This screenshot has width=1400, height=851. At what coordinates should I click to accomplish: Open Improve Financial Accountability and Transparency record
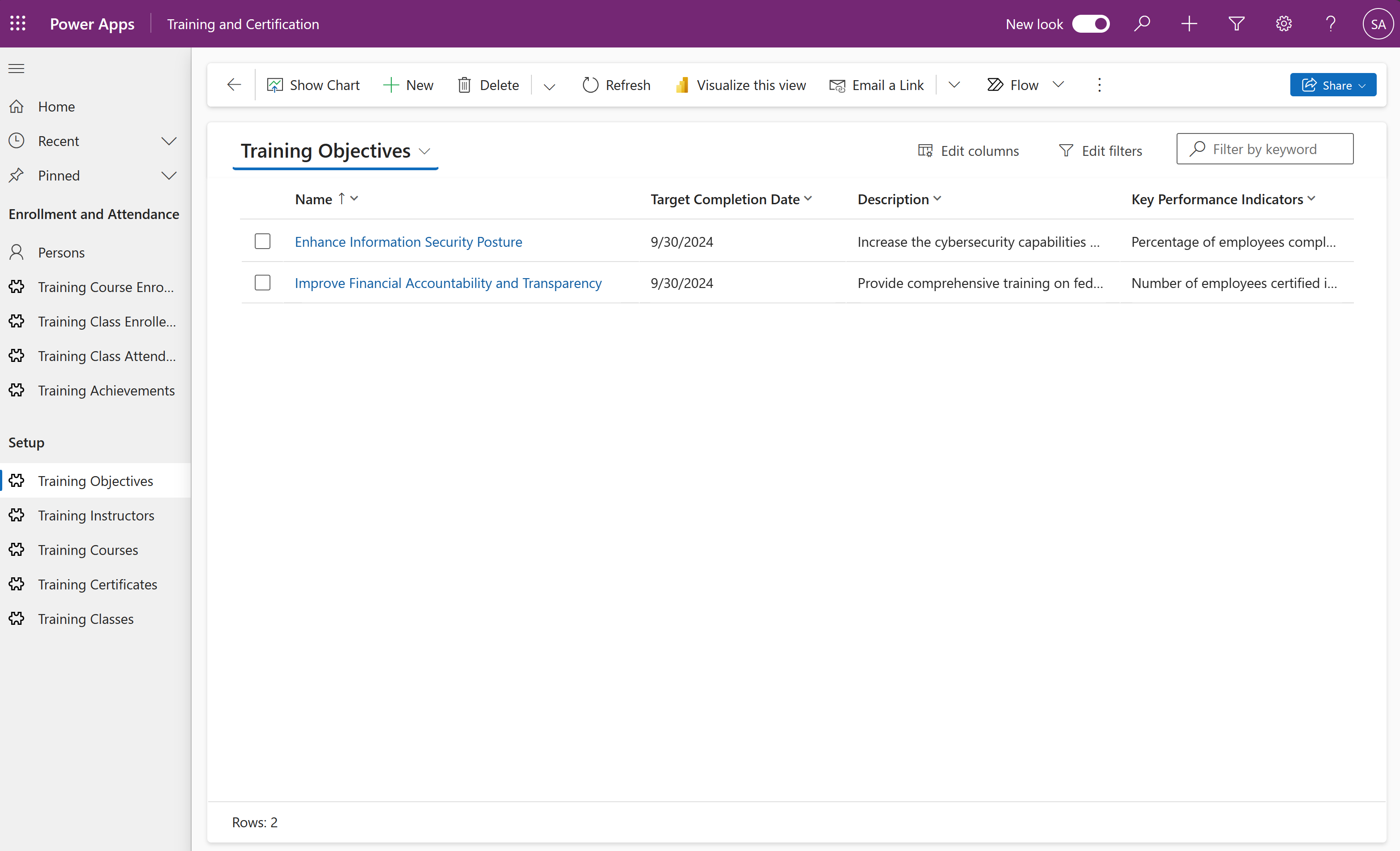pos(448,283)
